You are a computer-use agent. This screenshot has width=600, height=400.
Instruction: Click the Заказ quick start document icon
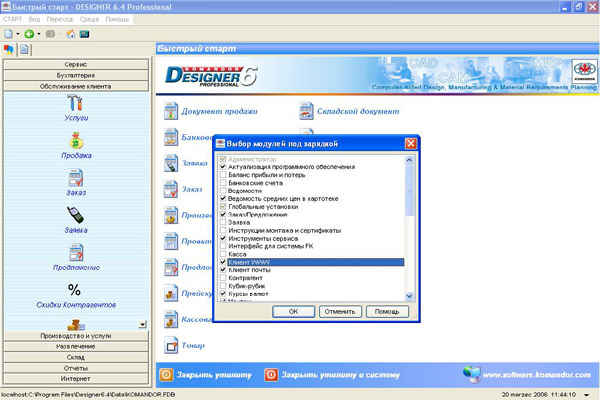(x=171, y=189)
